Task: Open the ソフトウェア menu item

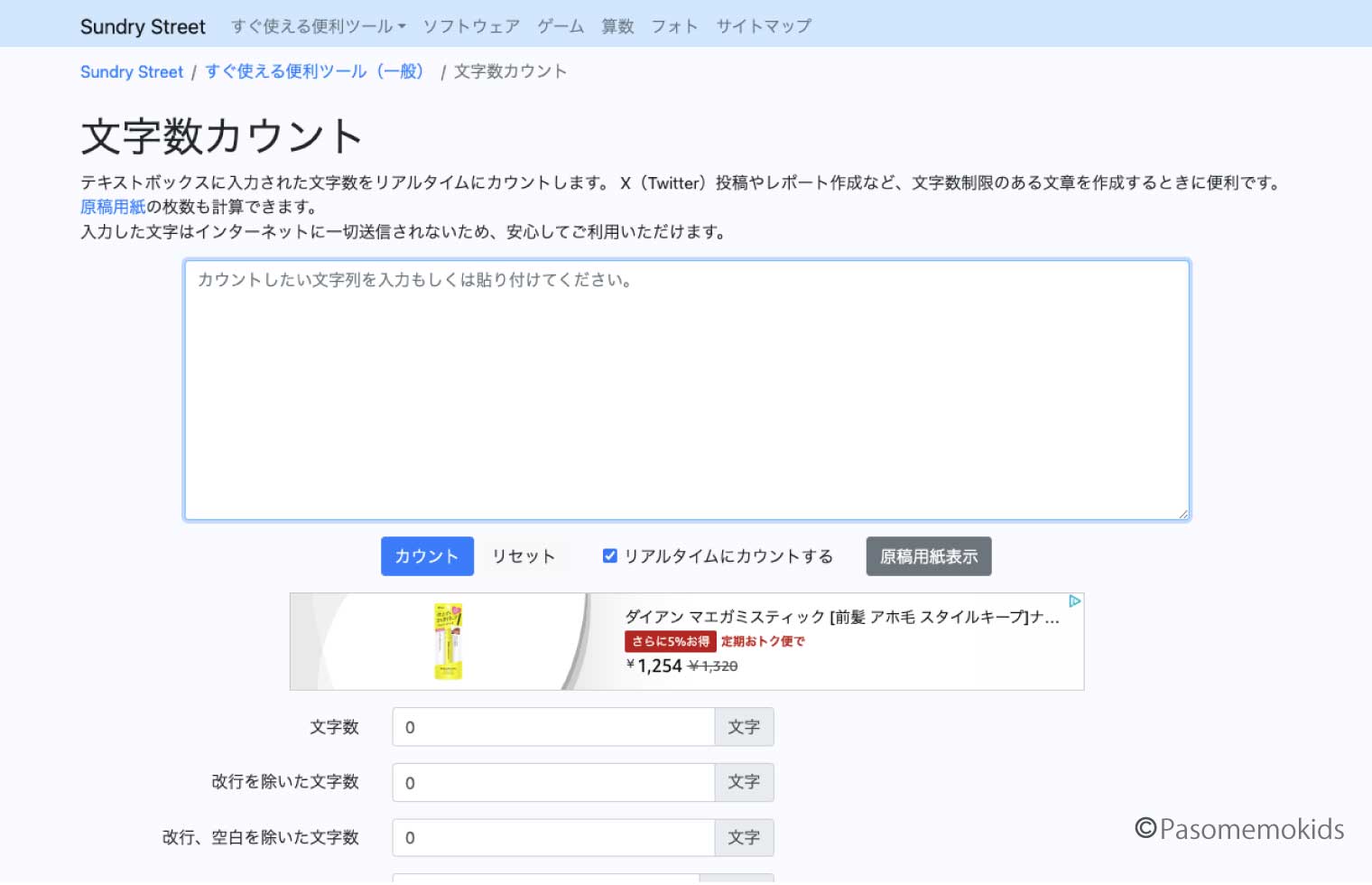Action: pyautogui.click(x=471, y=26)
